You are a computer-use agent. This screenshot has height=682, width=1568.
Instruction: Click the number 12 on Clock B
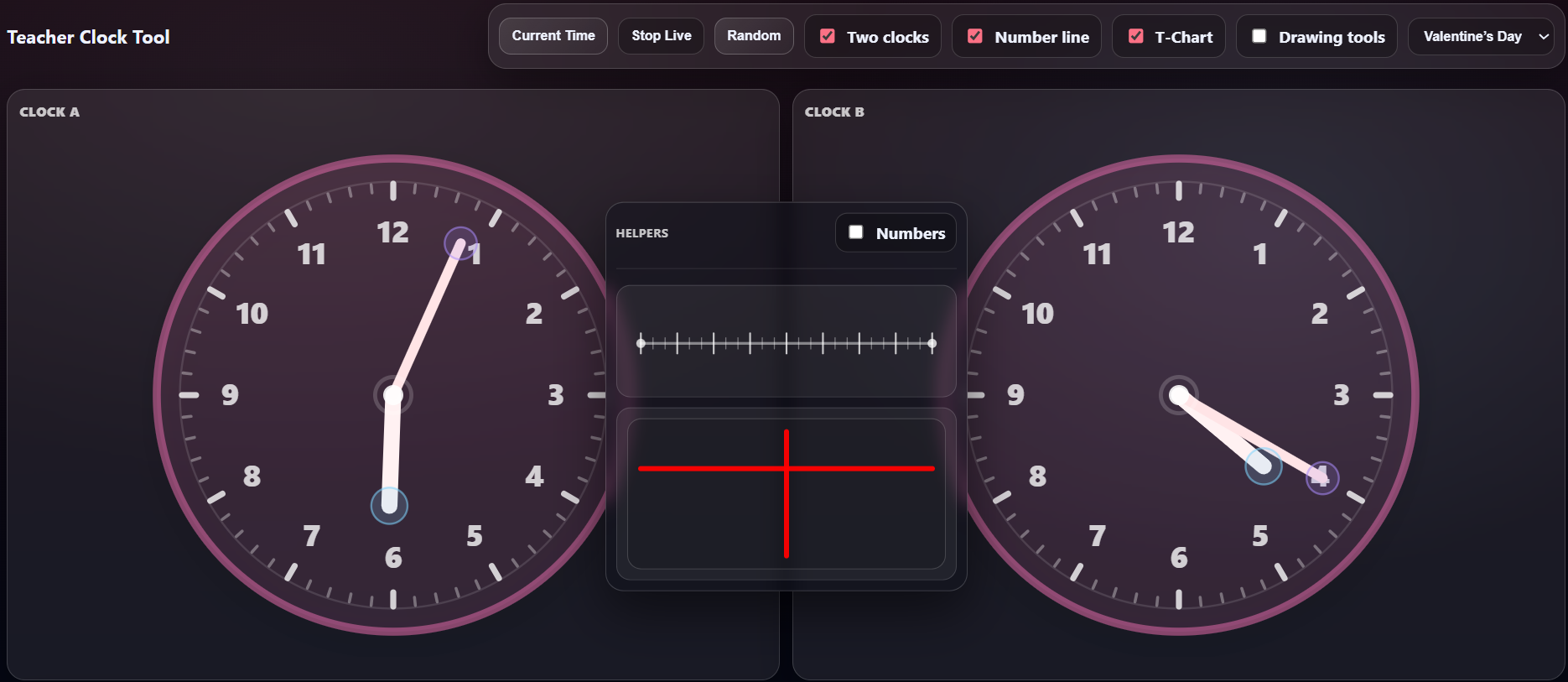[x=1178, y=232]
